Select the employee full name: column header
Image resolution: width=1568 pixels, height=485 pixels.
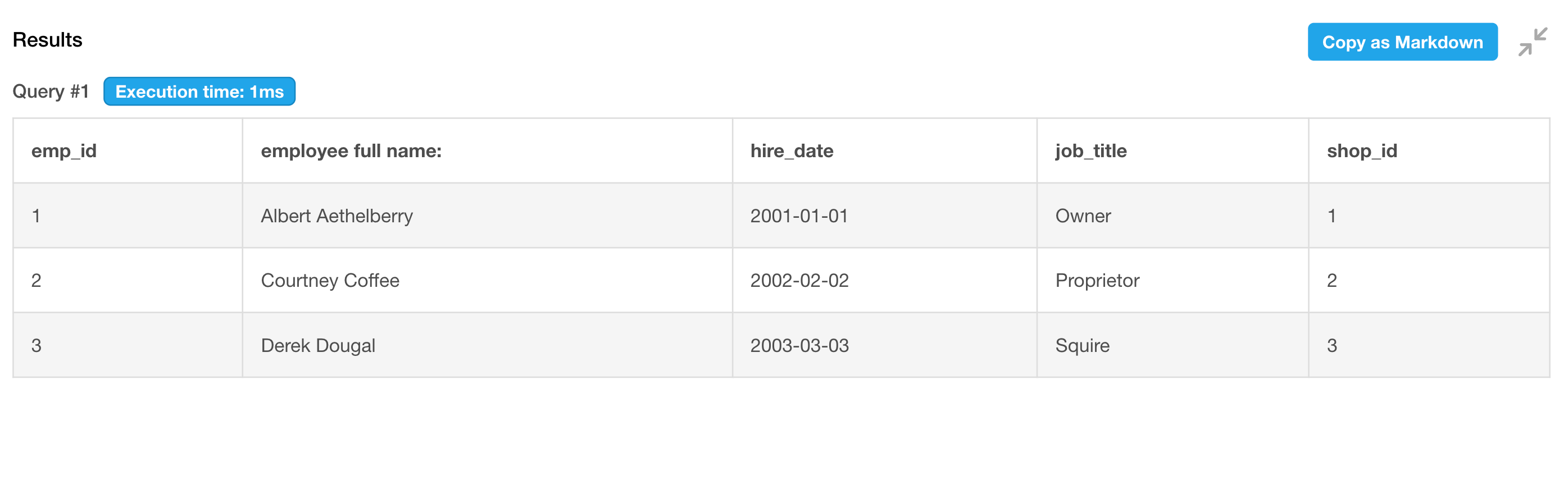tap(487, 151)
